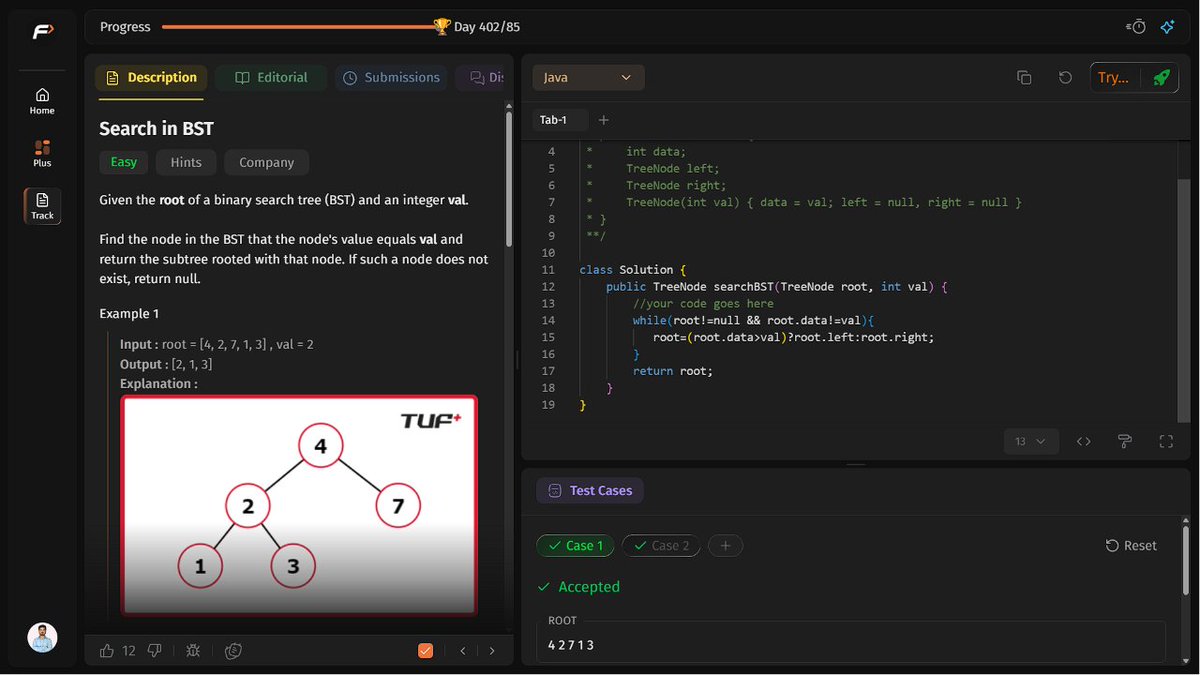Click the Test Cases panel button

590,490
